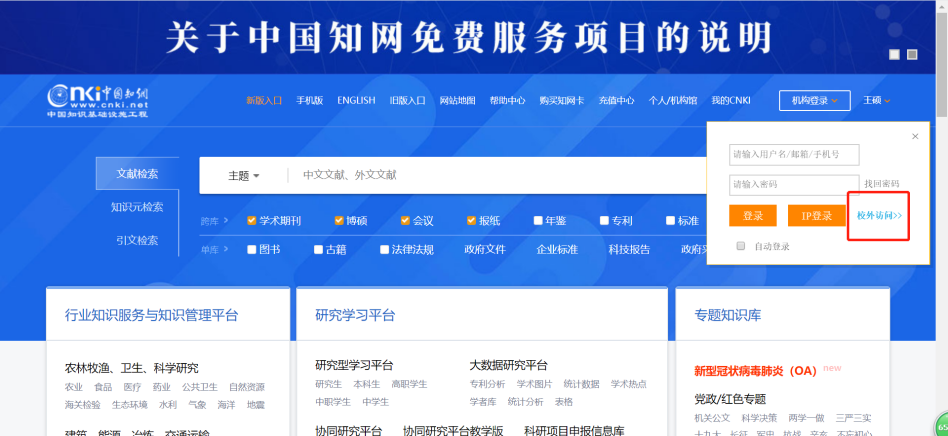Open 学术热点 link
This screenshot has width=948, height=436.
point(628,384)
